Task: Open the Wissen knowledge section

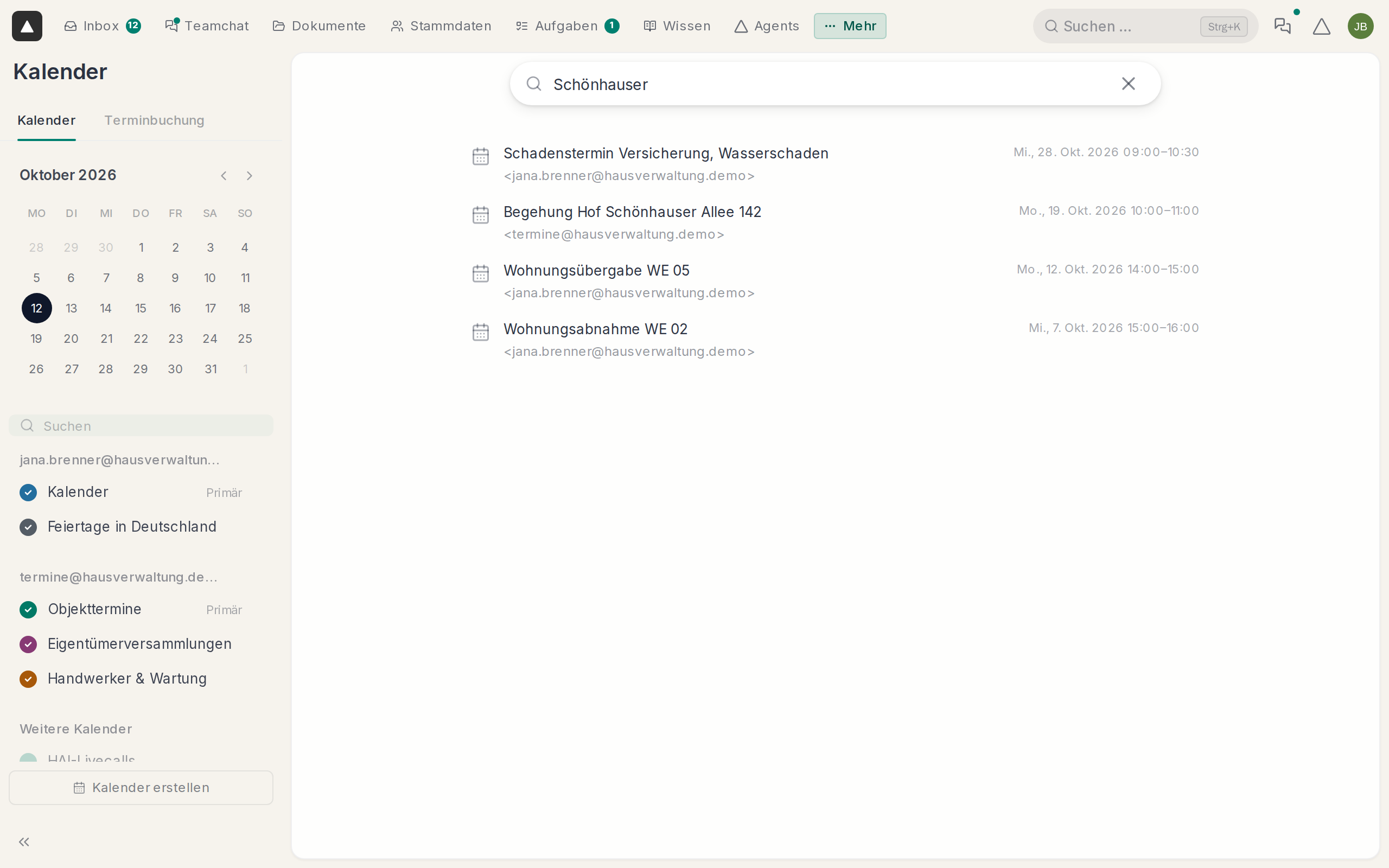Action: tap(677, 26)
